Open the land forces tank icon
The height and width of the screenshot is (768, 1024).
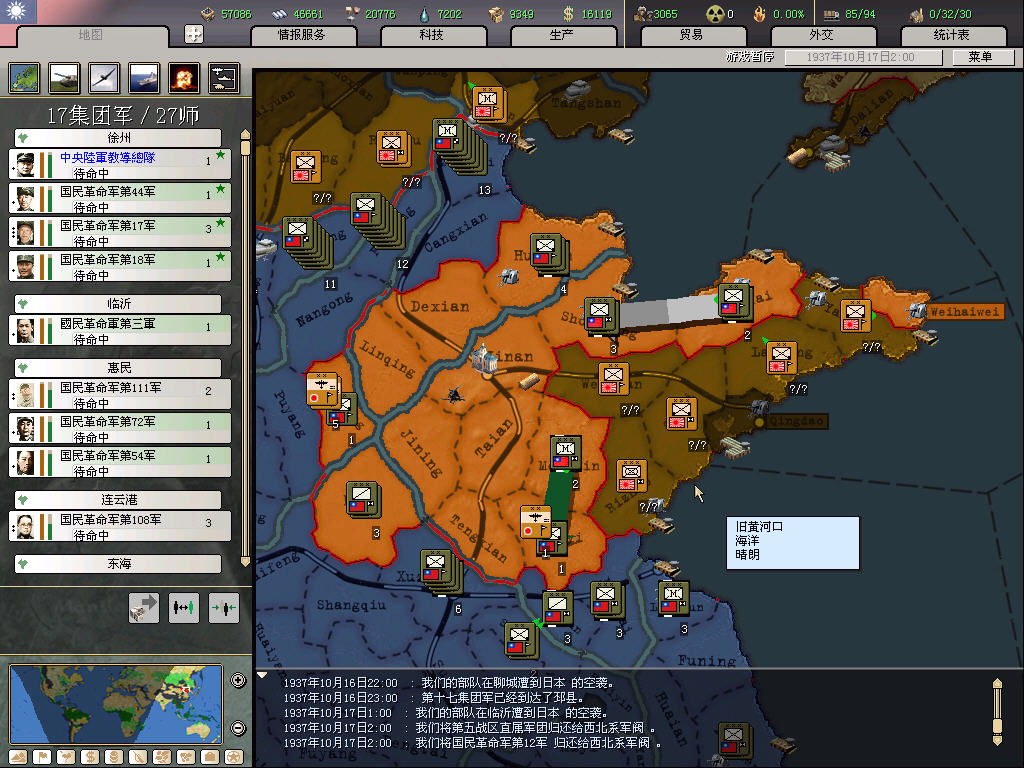[64, 78]
